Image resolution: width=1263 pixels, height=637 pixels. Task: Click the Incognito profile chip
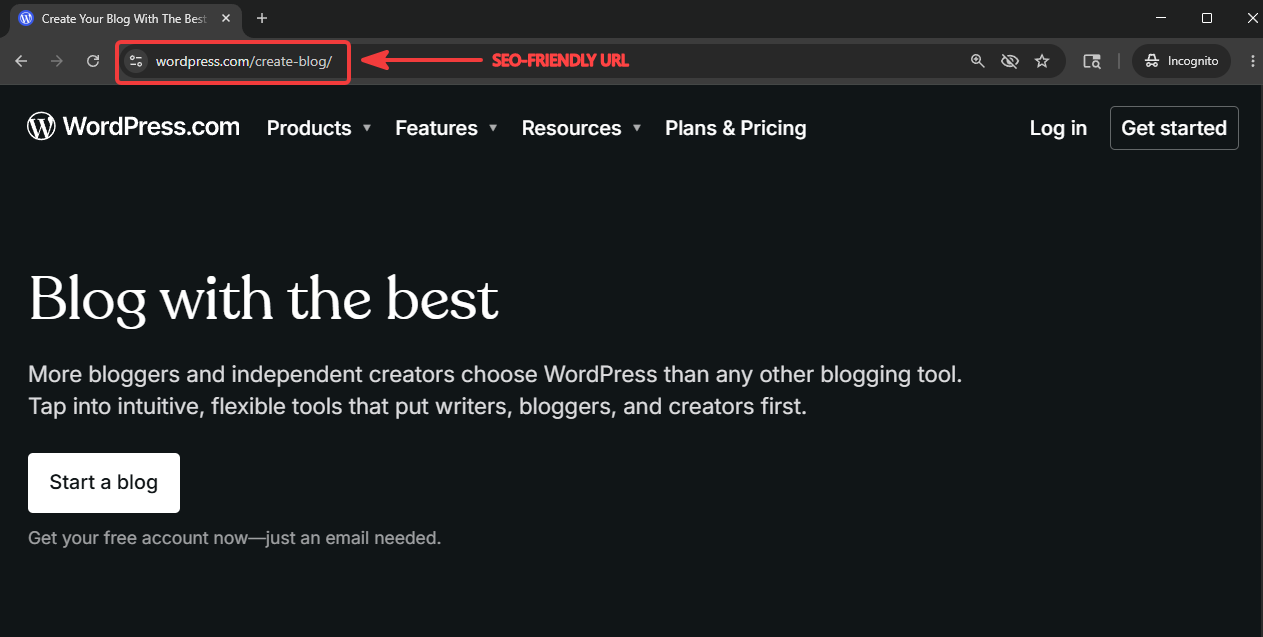click(x=1181, y=61)
